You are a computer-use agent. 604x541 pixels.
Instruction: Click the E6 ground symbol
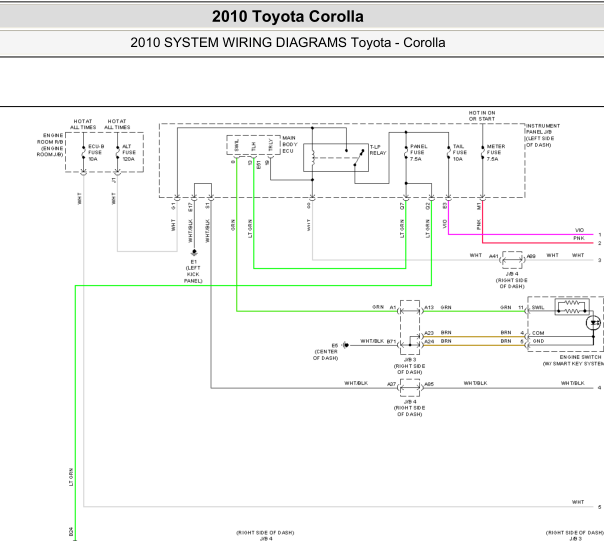(x=346, y=345)
